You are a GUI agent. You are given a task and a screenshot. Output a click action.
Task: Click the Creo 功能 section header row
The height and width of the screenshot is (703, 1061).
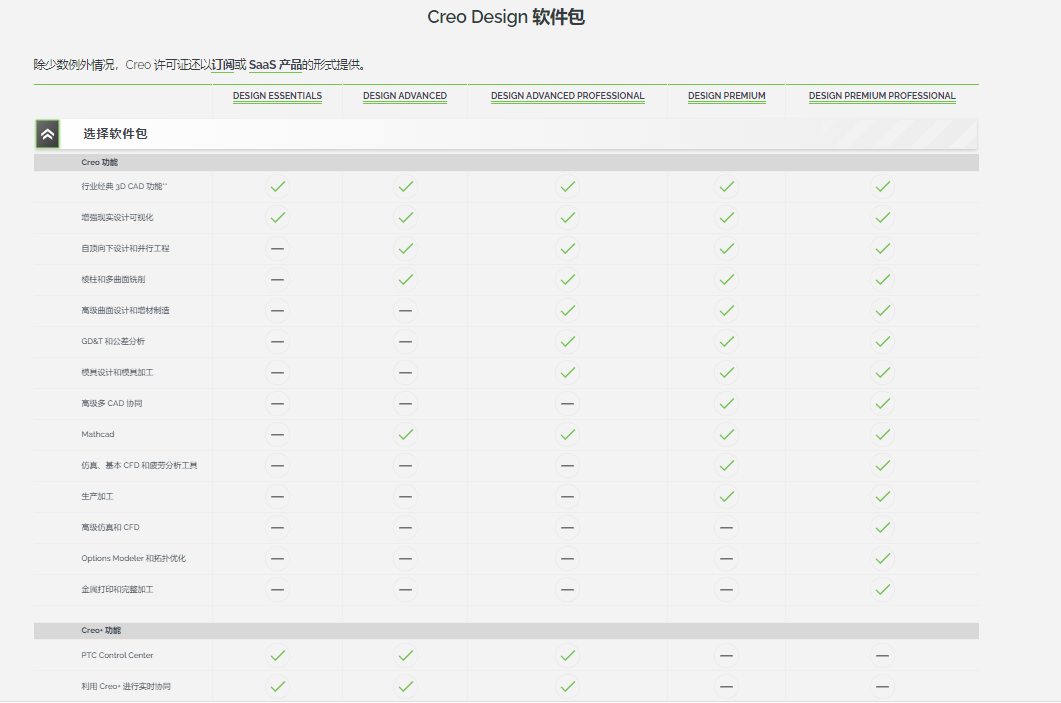(506, 162)
